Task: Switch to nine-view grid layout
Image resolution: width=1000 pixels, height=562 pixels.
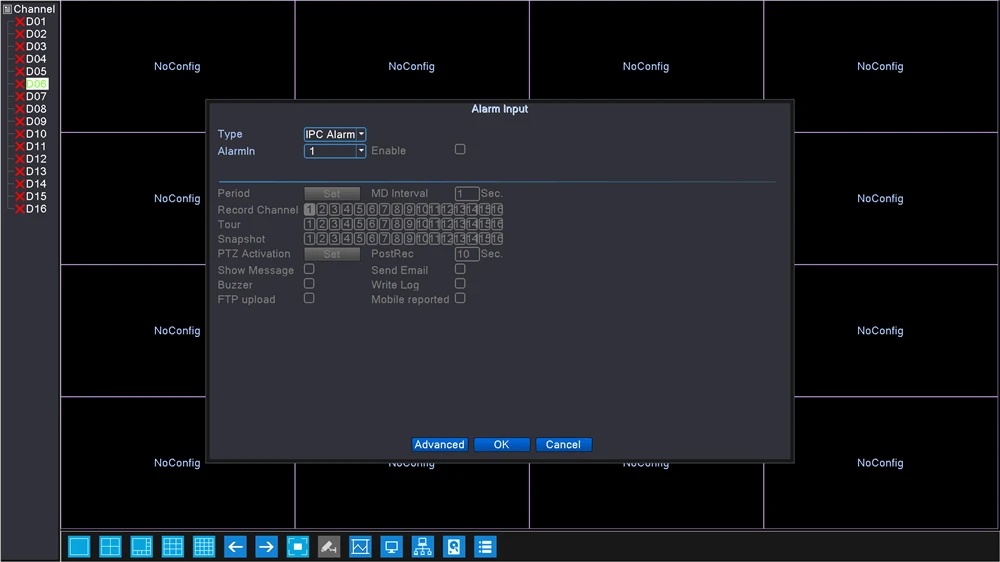Action: click(x=173, y=547)
